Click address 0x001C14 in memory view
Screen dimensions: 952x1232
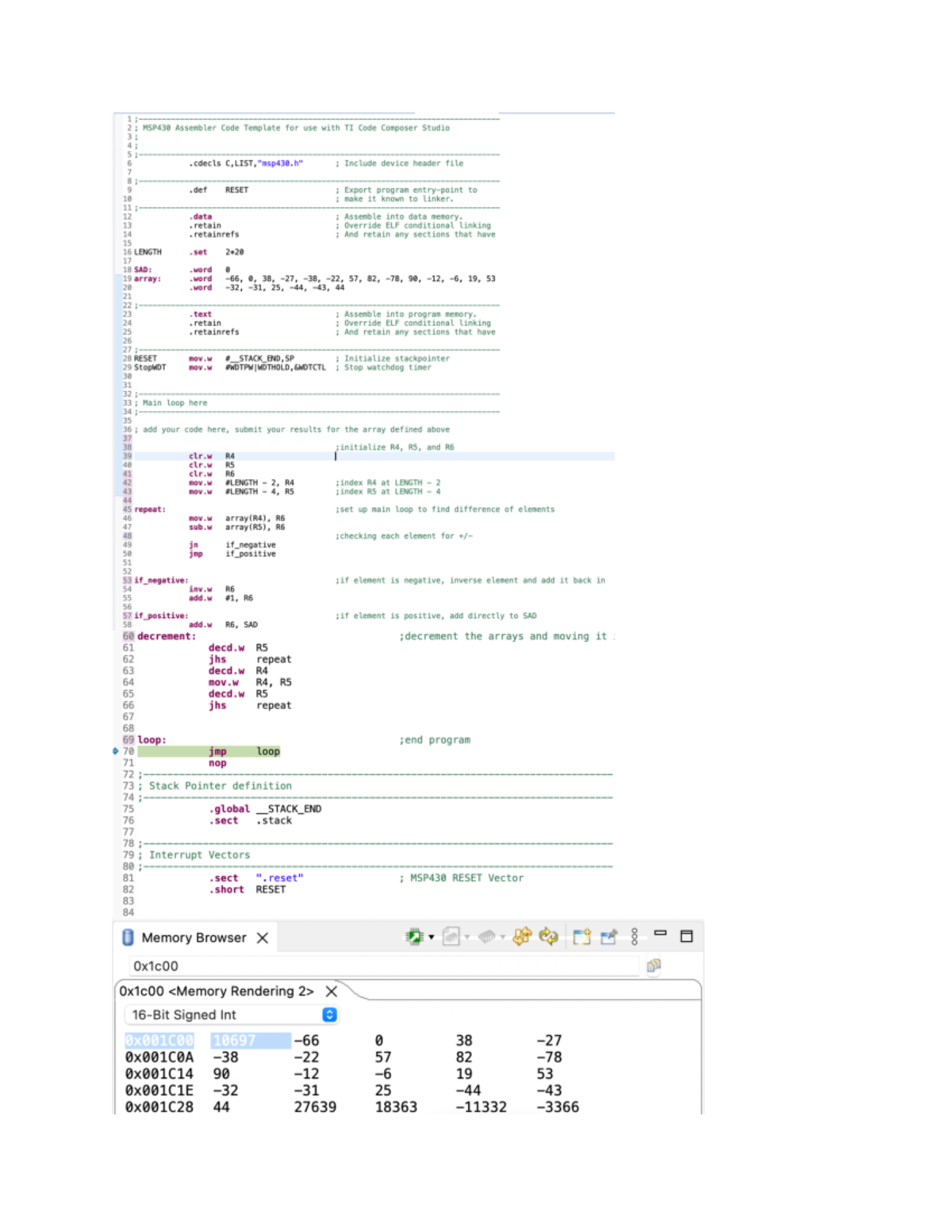coord(159,1073)
